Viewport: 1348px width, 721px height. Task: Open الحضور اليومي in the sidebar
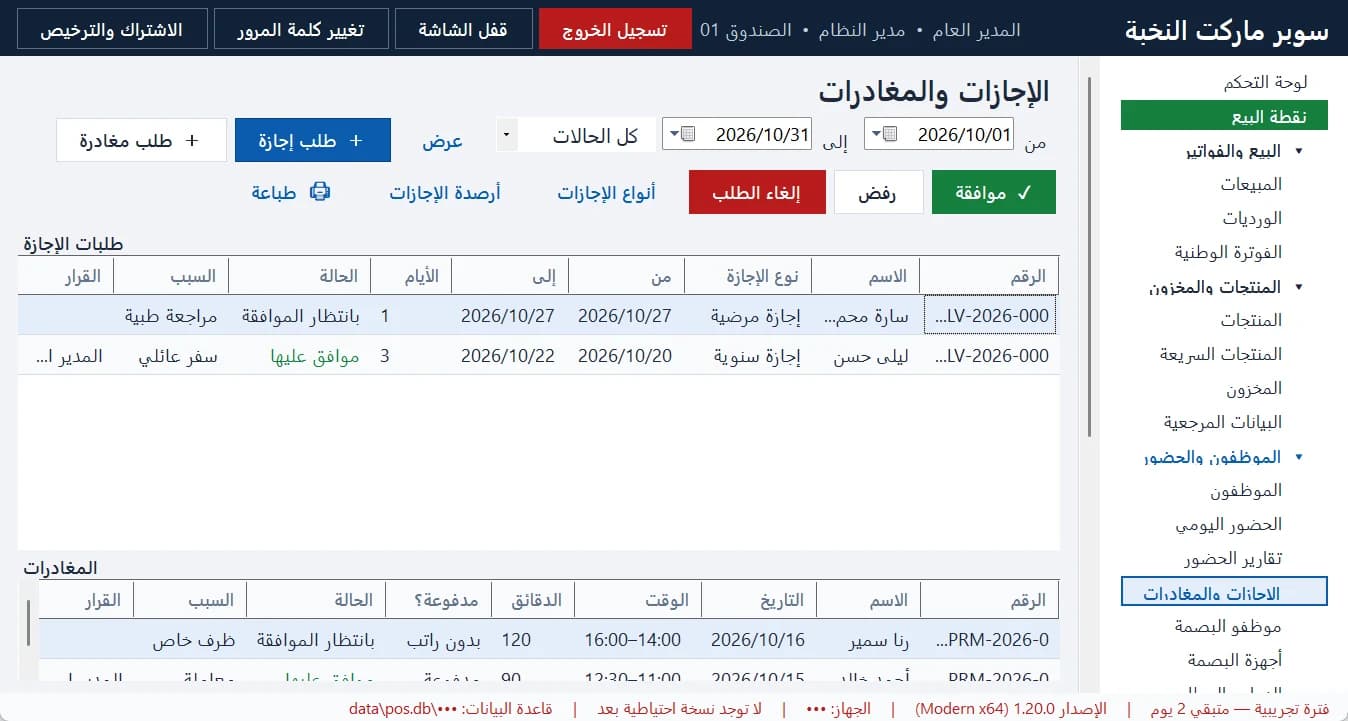tap(1228, 524)
